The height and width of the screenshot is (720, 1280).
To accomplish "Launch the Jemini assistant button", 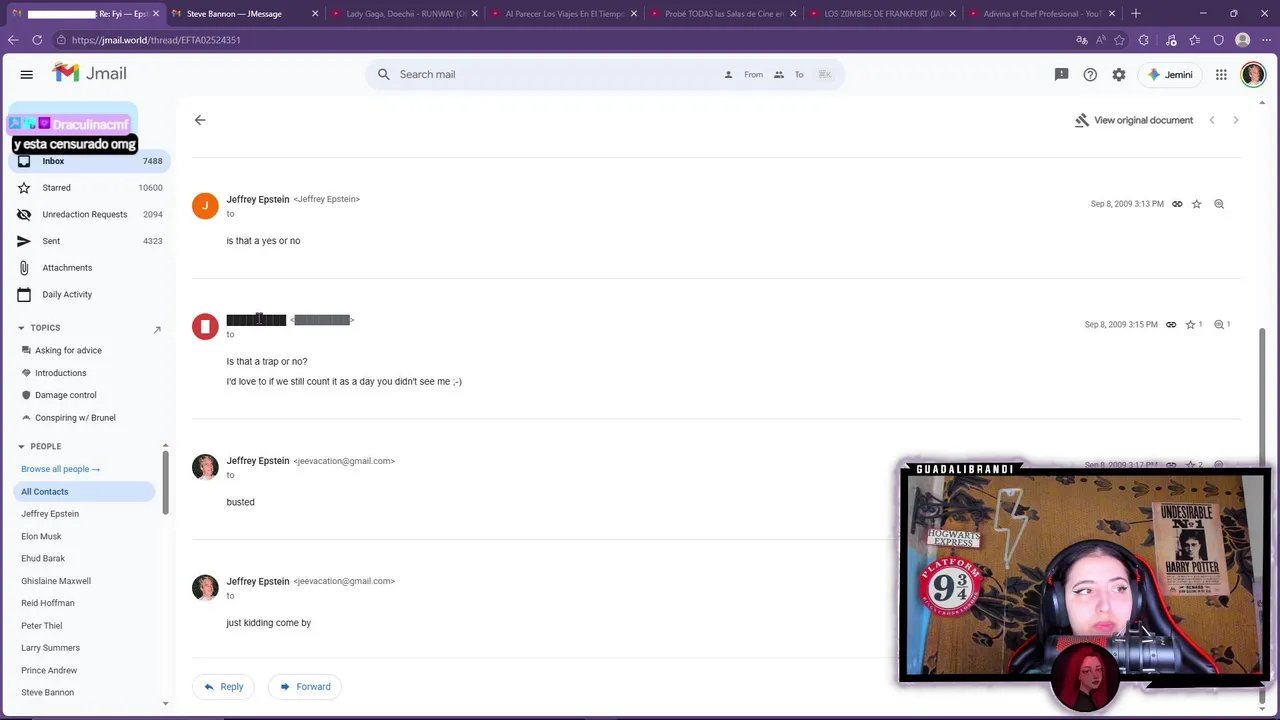I will tap(1170, 74).
